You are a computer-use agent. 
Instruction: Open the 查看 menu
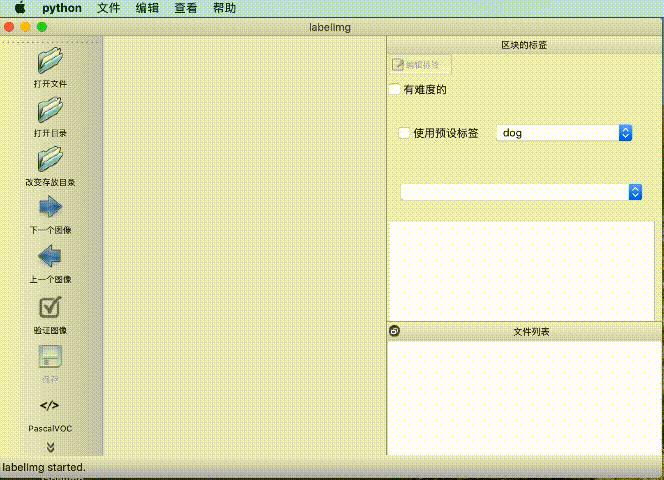[186, 8]
